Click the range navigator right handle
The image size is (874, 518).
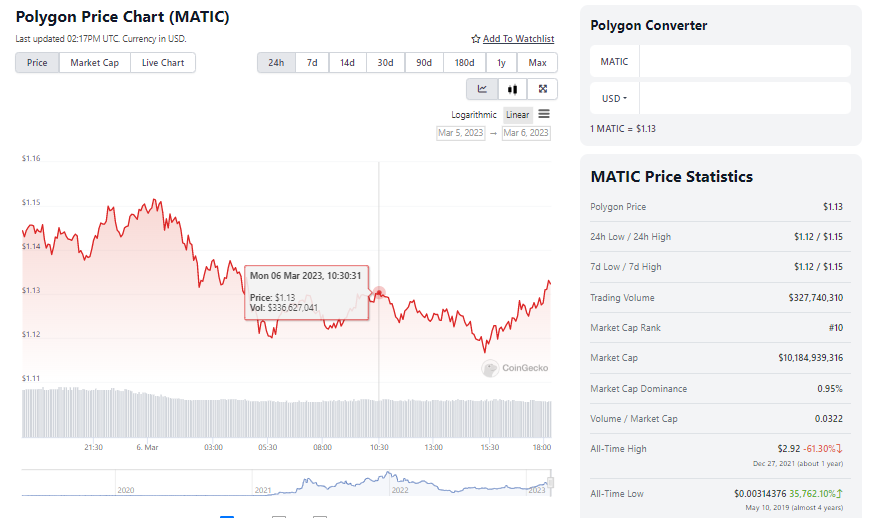pos(551,483)
